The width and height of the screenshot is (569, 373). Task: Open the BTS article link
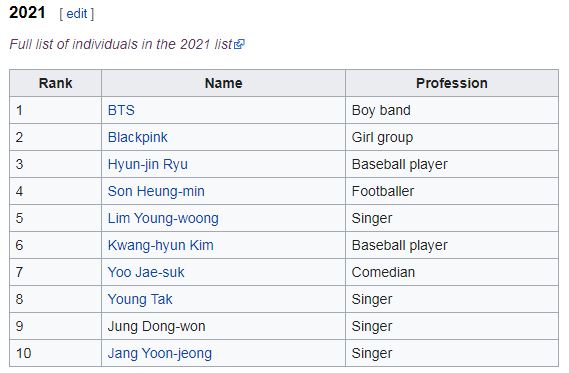point(121,110)
